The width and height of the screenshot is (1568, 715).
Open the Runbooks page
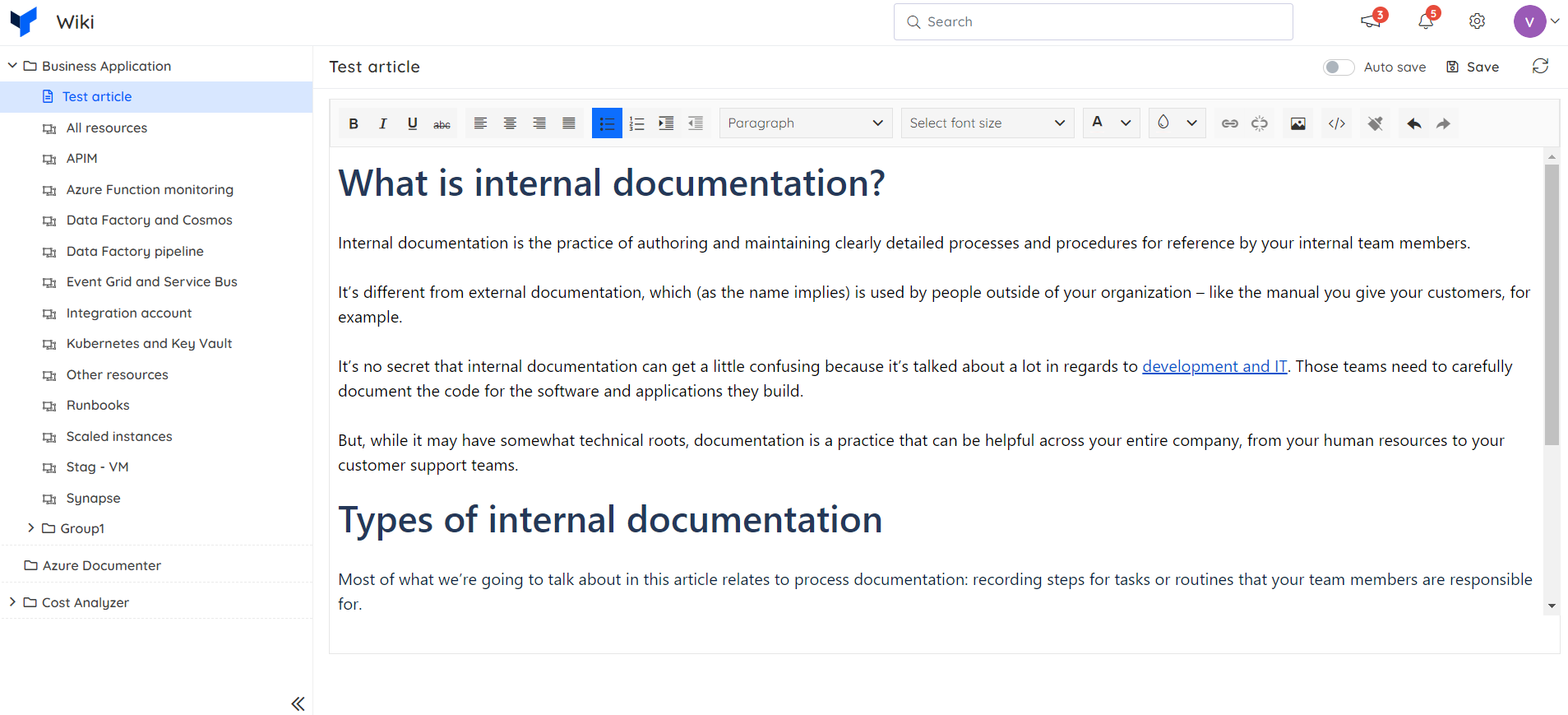pos(98,406)
